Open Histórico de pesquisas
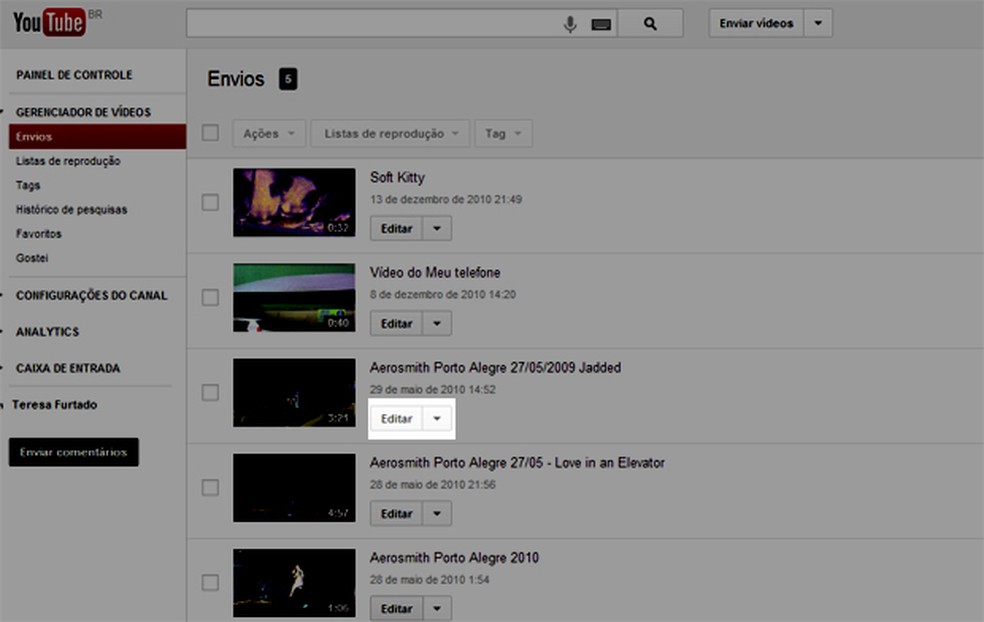984x622 pixels. pyautogui.click(x=72, y=209)
